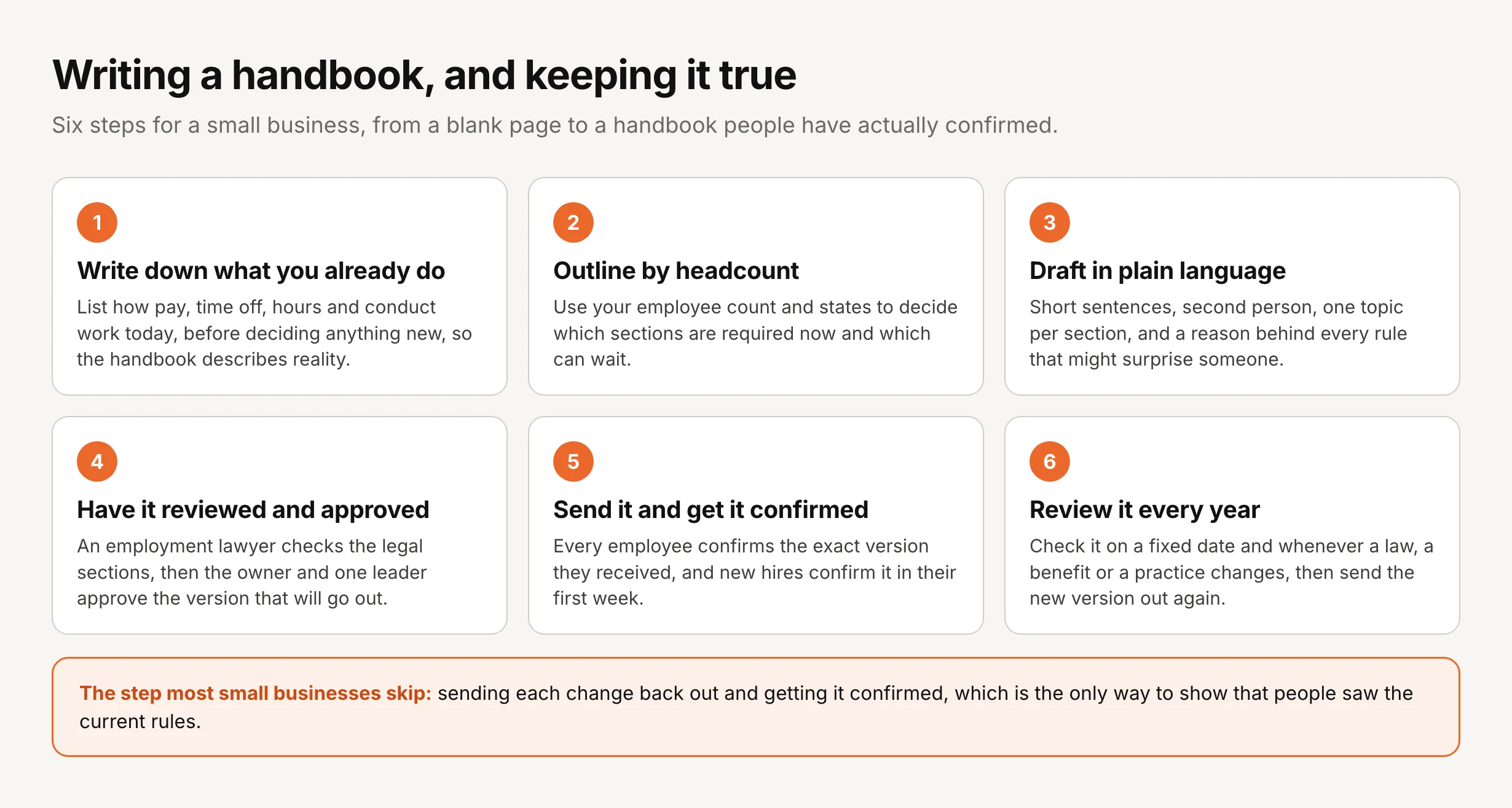The height and width of the screenshot is (808, 1512).
Task: Select the heading 'Outline by headcount'
Action: coord(676,271)
